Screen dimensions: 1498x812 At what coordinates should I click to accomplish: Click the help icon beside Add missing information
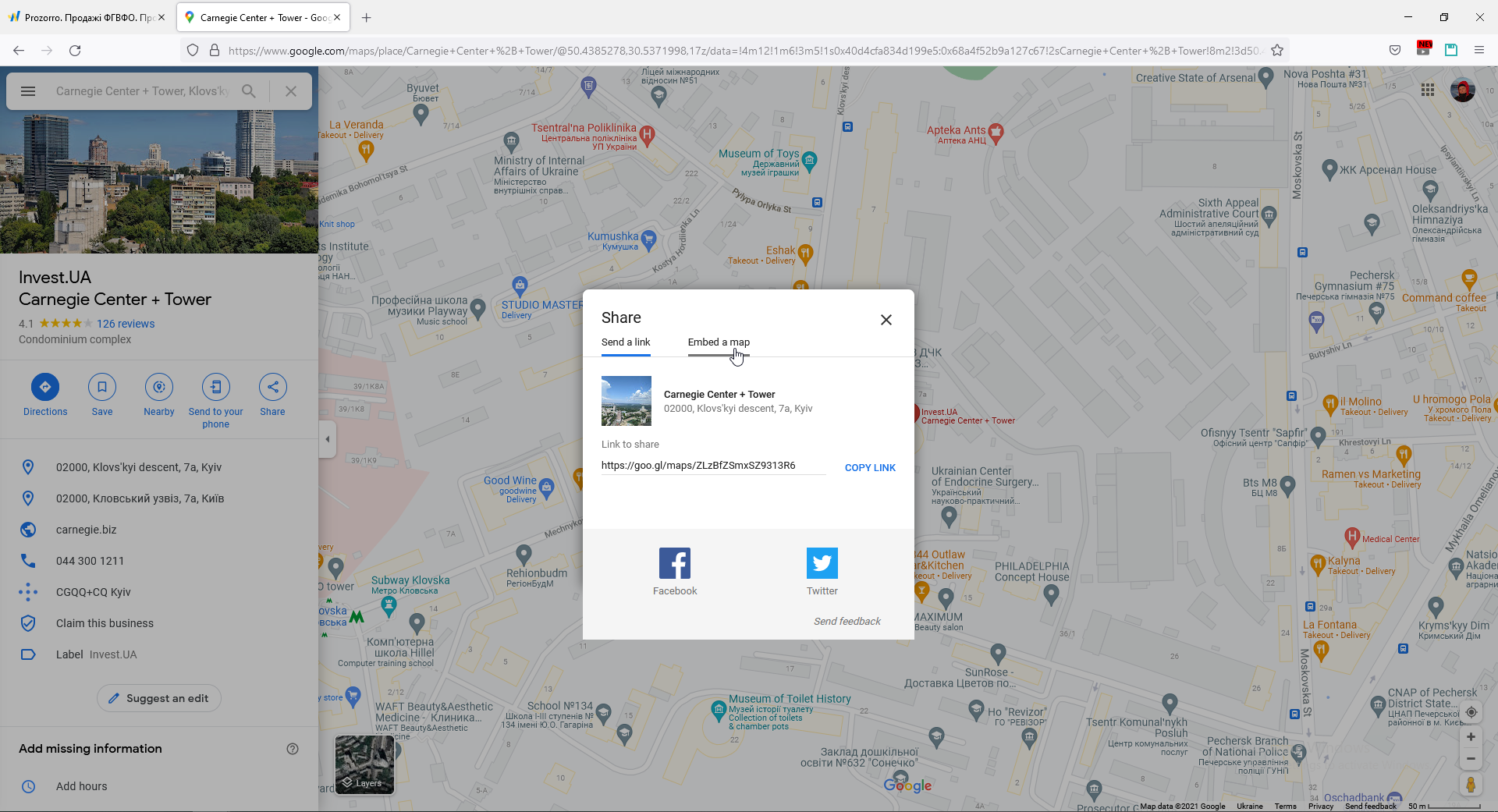tap(293, 749)
